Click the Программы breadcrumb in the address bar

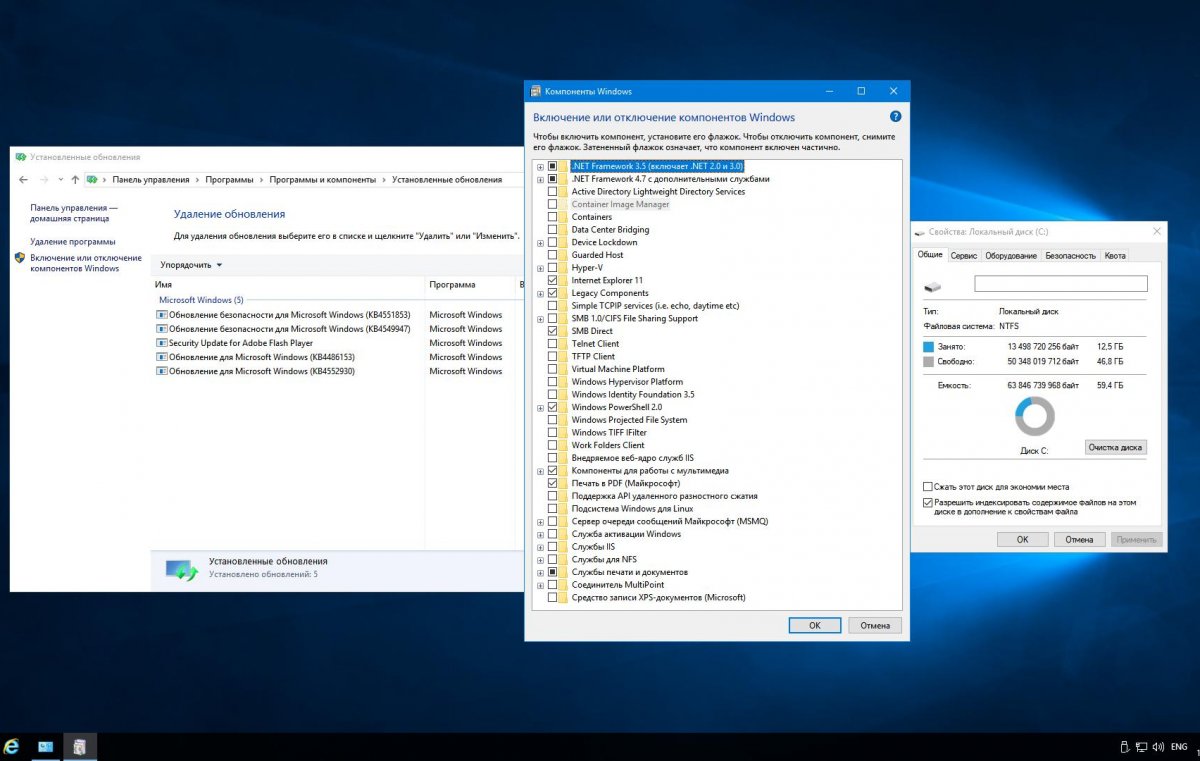[229, 180]
